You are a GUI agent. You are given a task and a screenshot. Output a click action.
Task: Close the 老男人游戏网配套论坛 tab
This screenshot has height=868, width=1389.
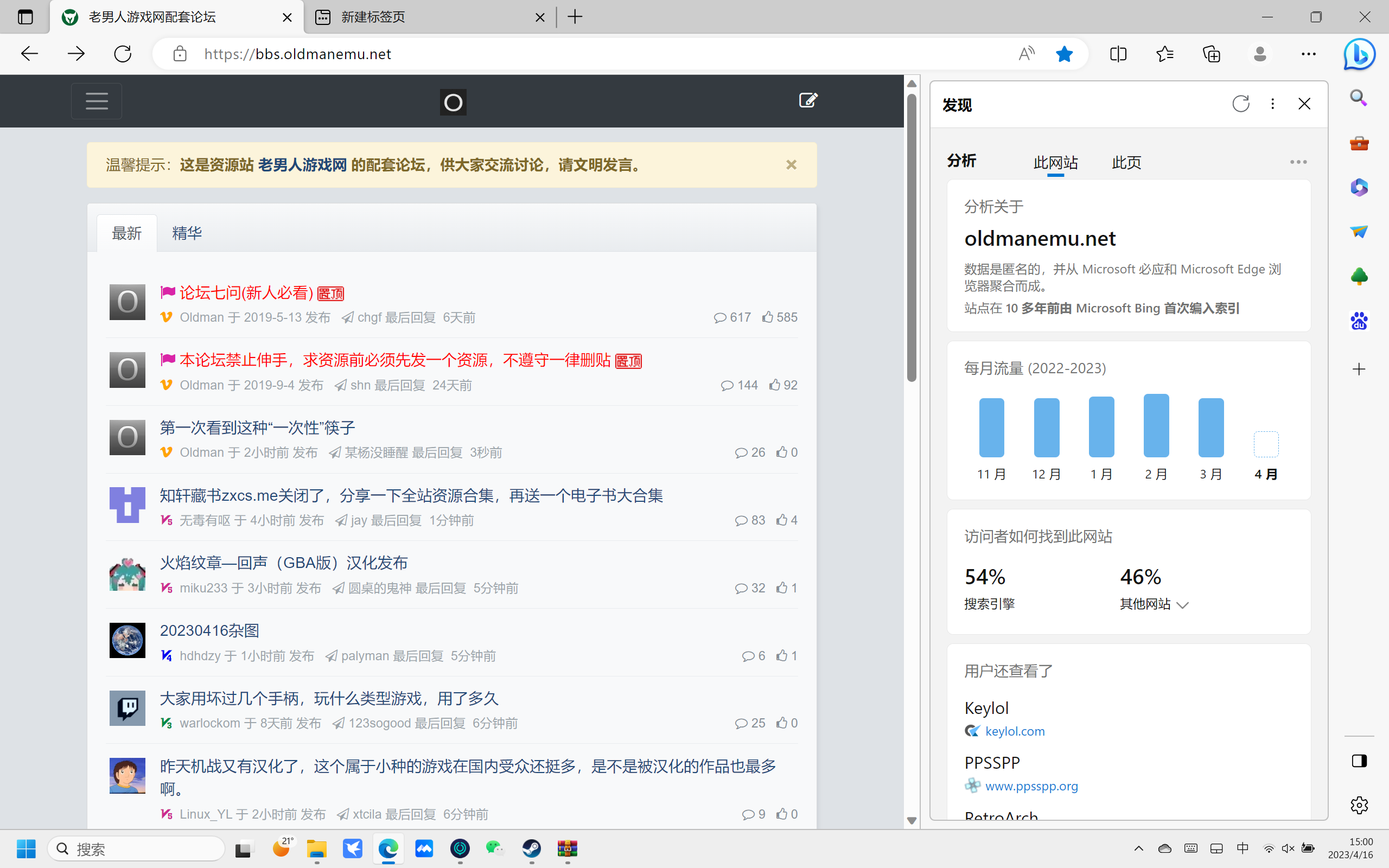[x=287, y=17]
